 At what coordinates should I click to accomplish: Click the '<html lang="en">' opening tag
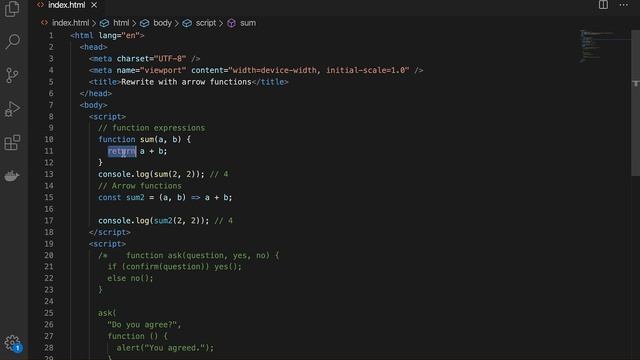tap(107, 36)
